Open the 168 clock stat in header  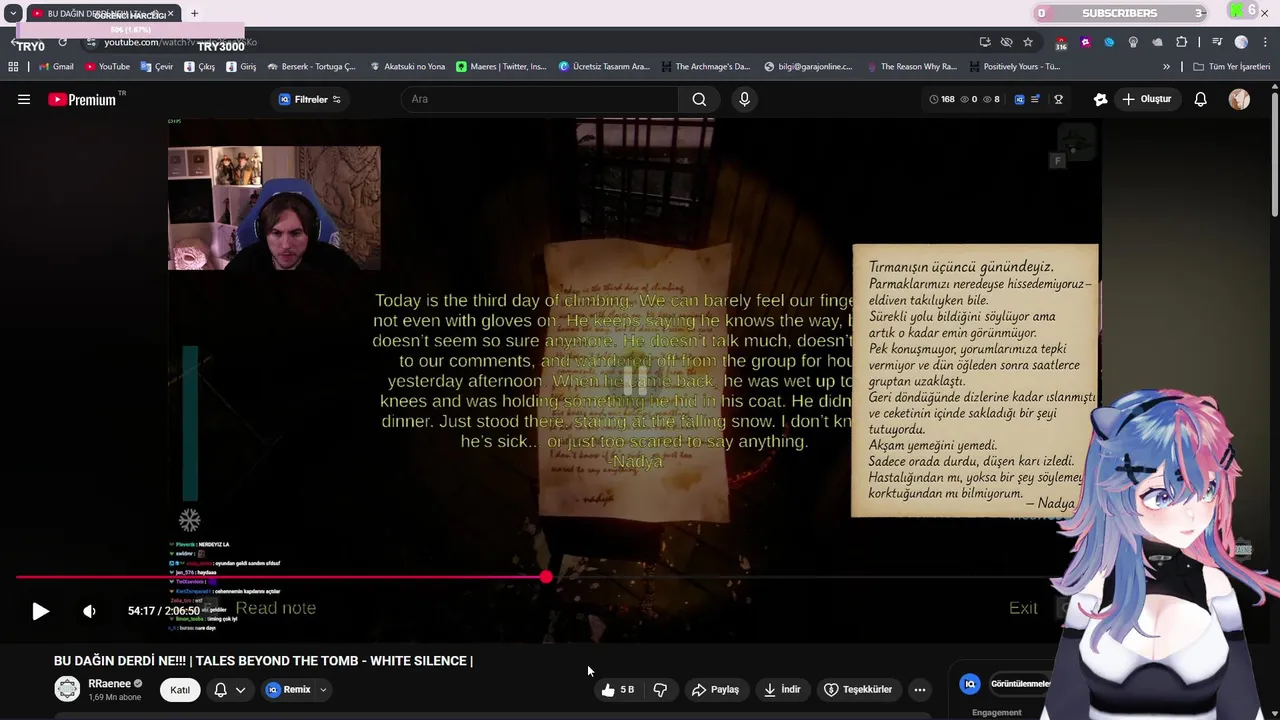942,99
